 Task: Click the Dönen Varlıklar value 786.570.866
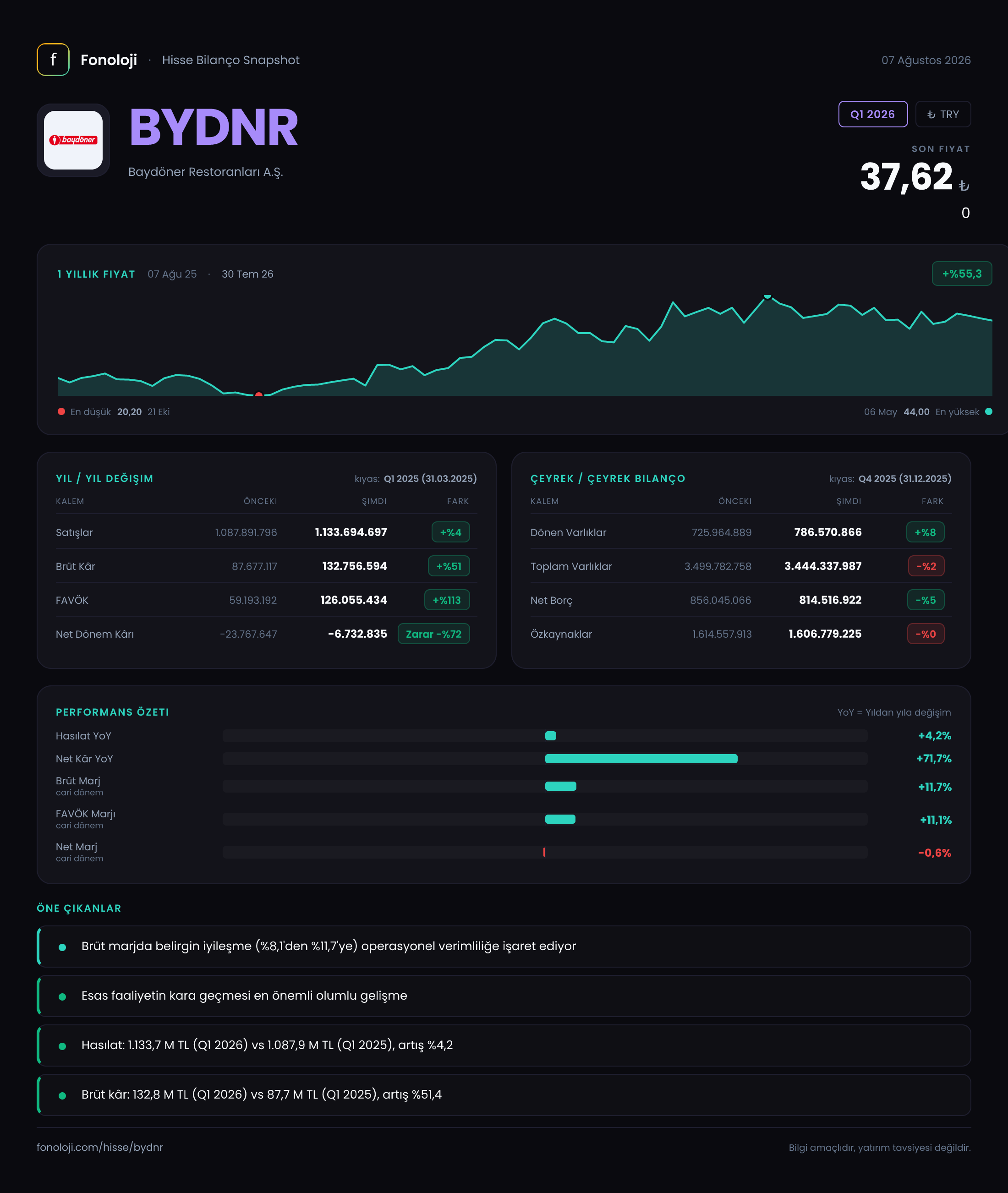827,532
